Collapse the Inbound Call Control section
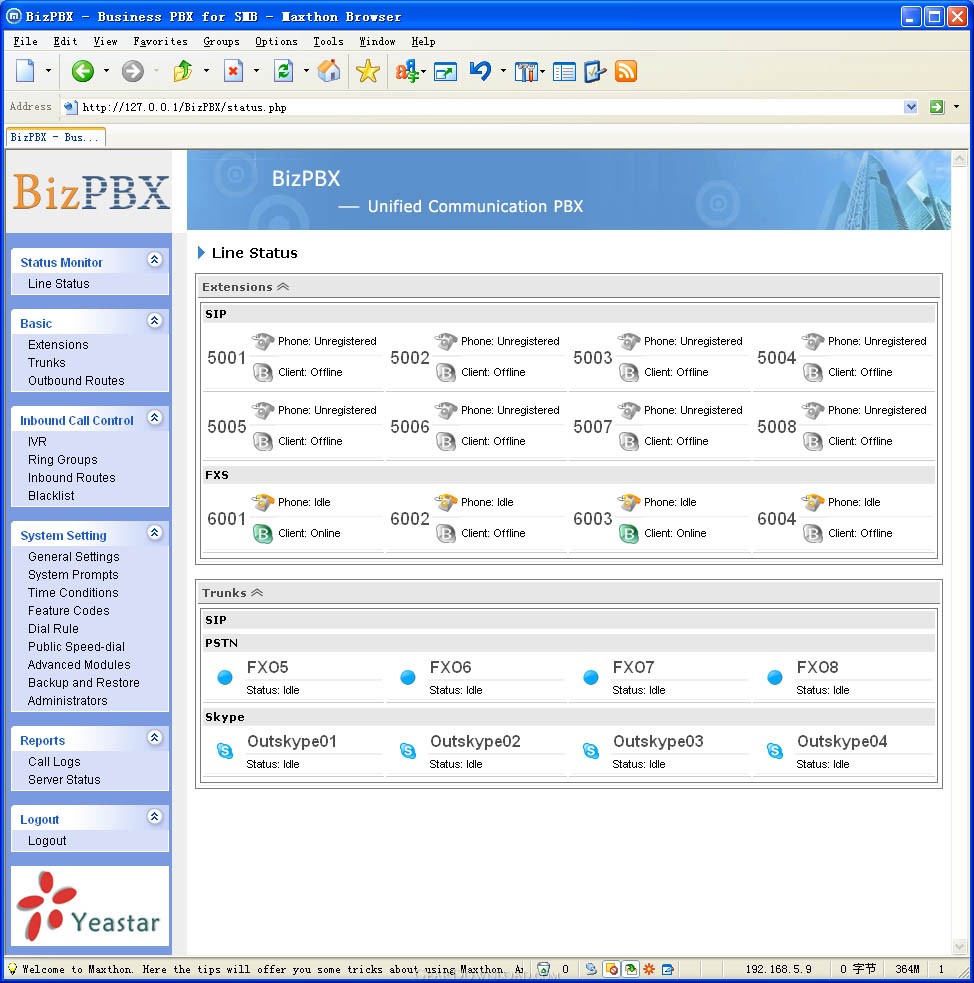This screenshot has width=974, height=983. click(154, 418)
